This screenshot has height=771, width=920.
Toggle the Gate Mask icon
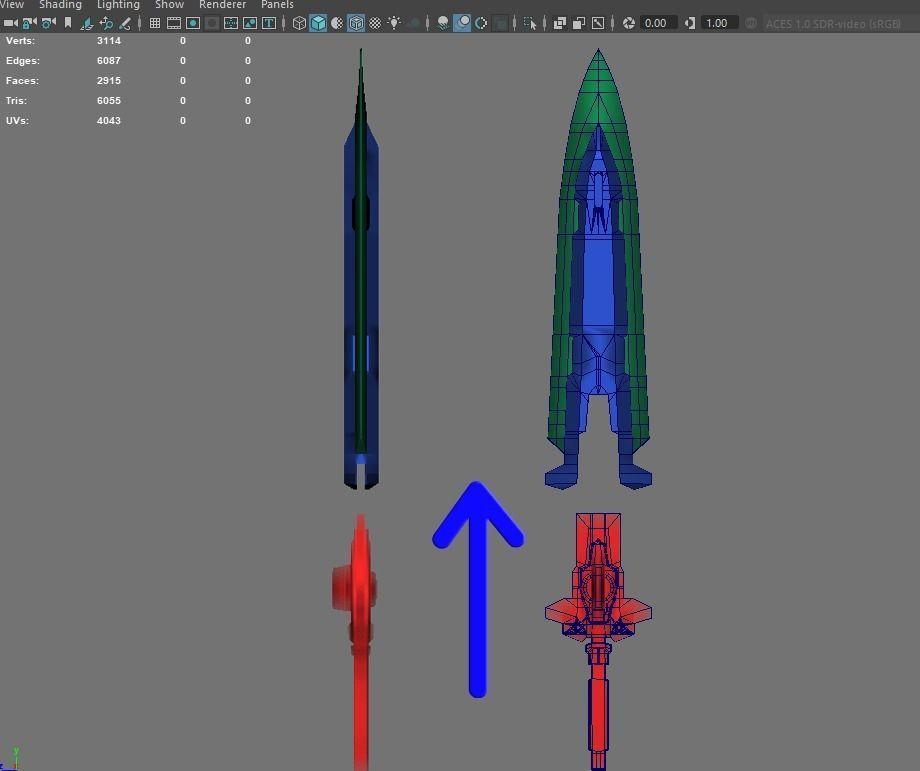pyautogui.click(x=212, y=23)
